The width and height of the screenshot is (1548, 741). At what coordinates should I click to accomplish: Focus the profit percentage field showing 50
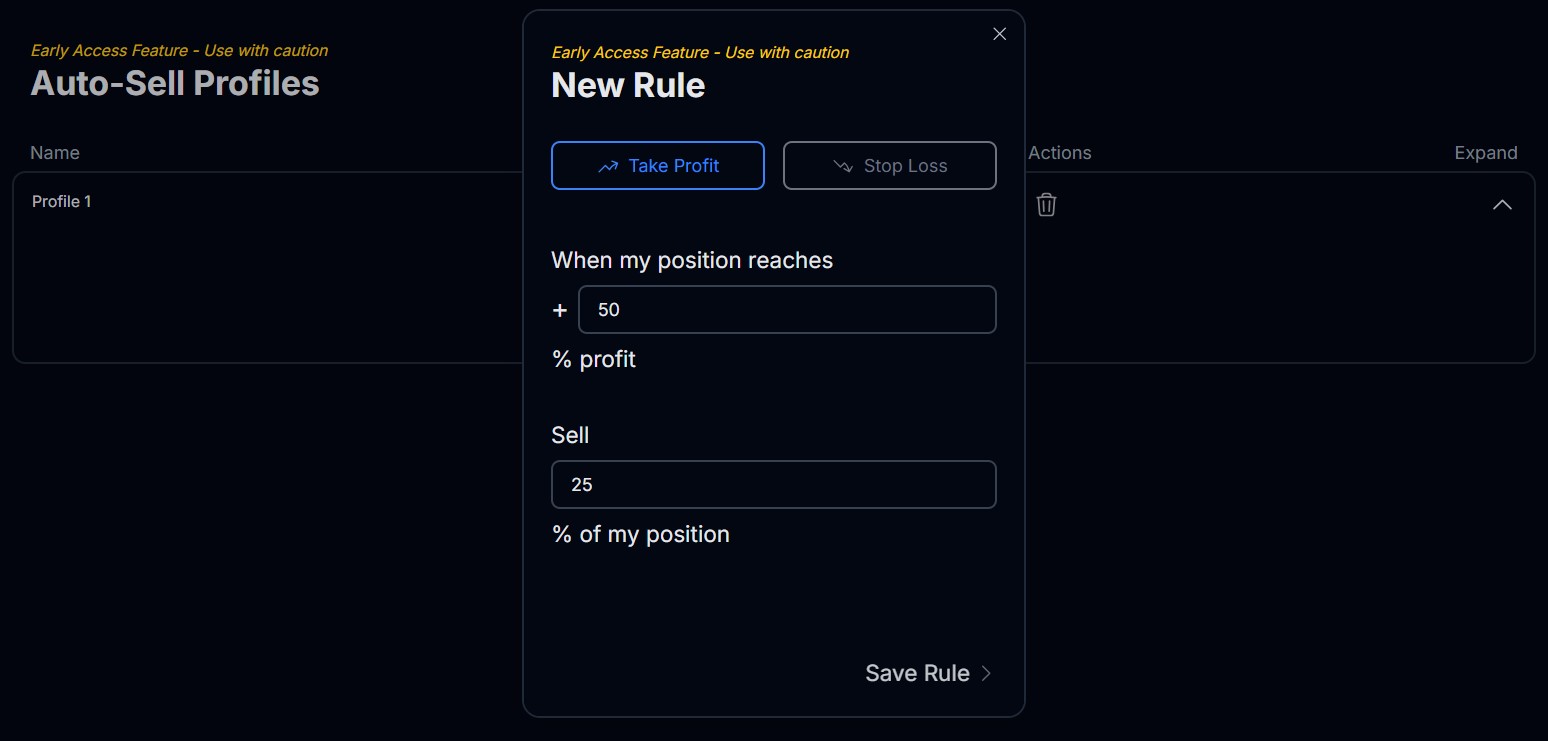click(x=787, y=310)
